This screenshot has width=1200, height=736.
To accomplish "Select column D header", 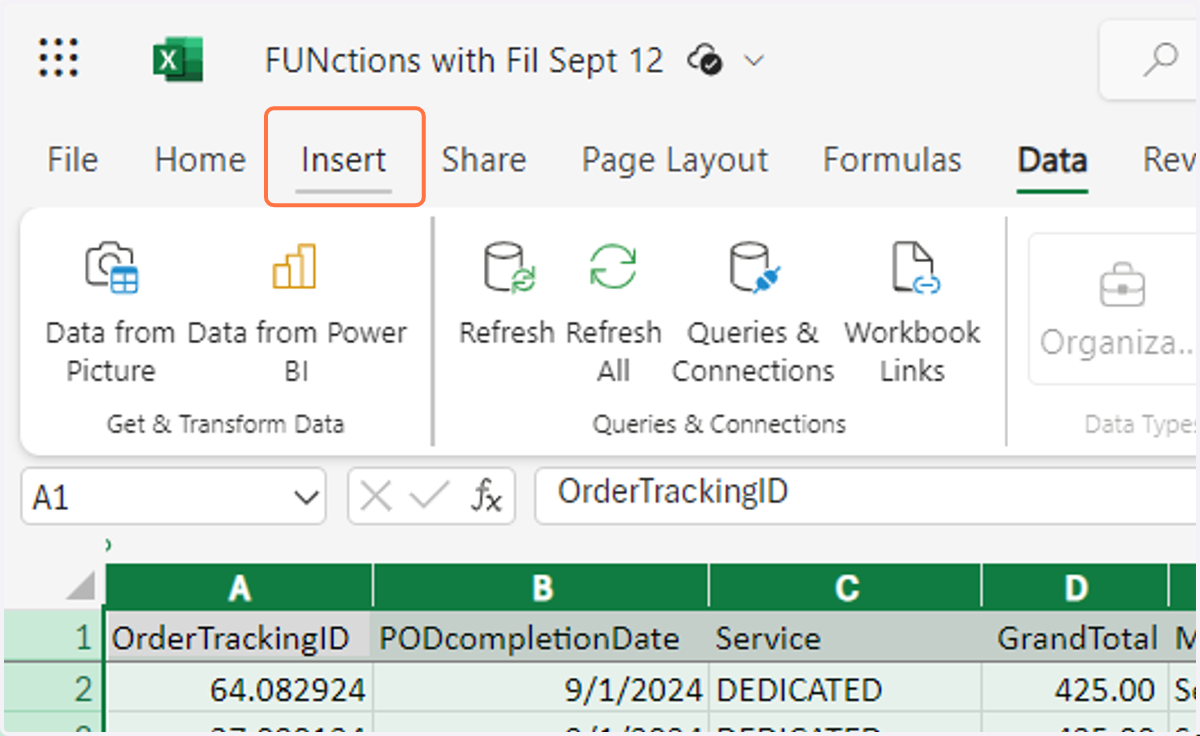I will pos(1075,587).
